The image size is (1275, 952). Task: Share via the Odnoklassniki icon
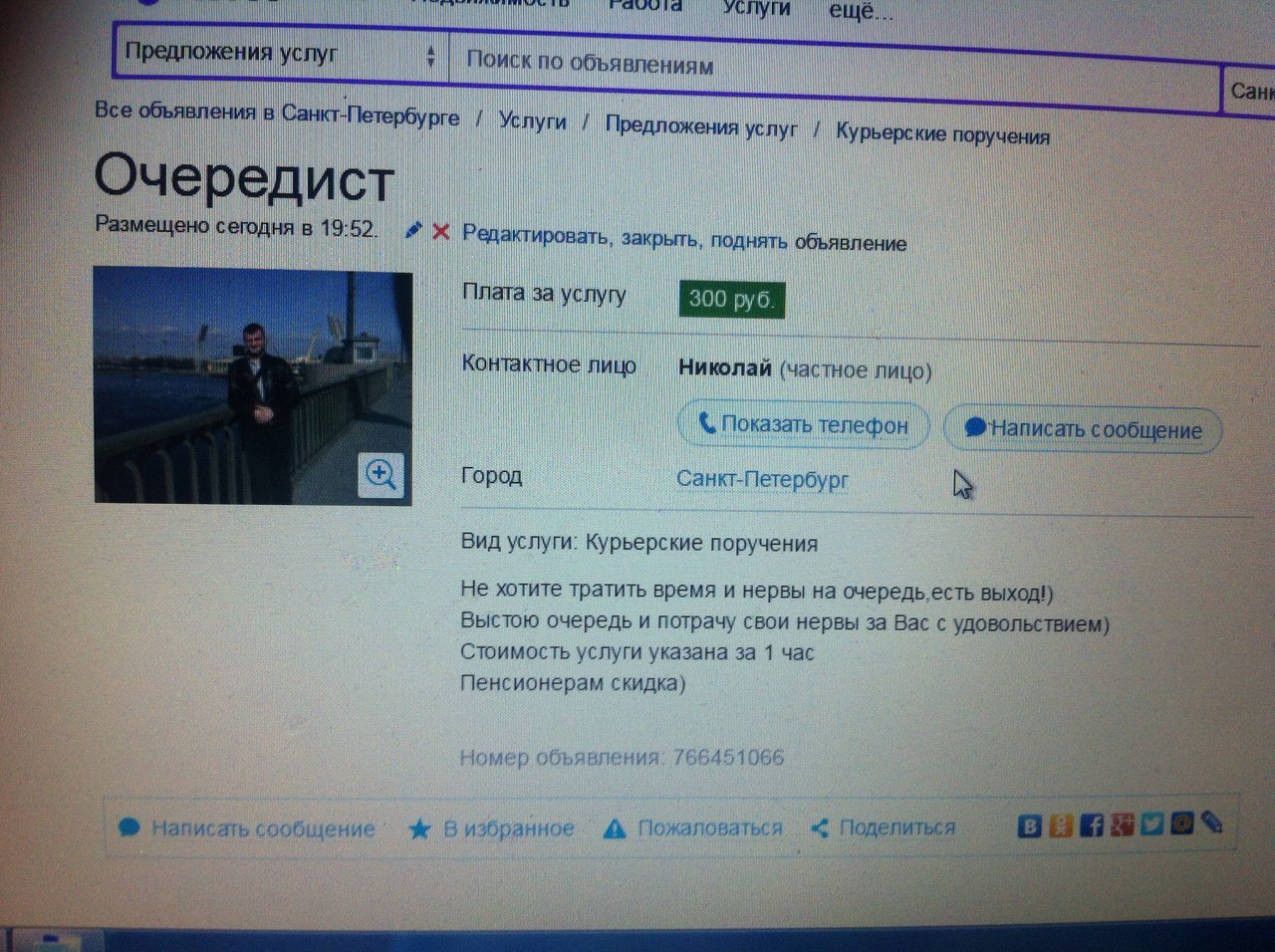point(1061,826)
